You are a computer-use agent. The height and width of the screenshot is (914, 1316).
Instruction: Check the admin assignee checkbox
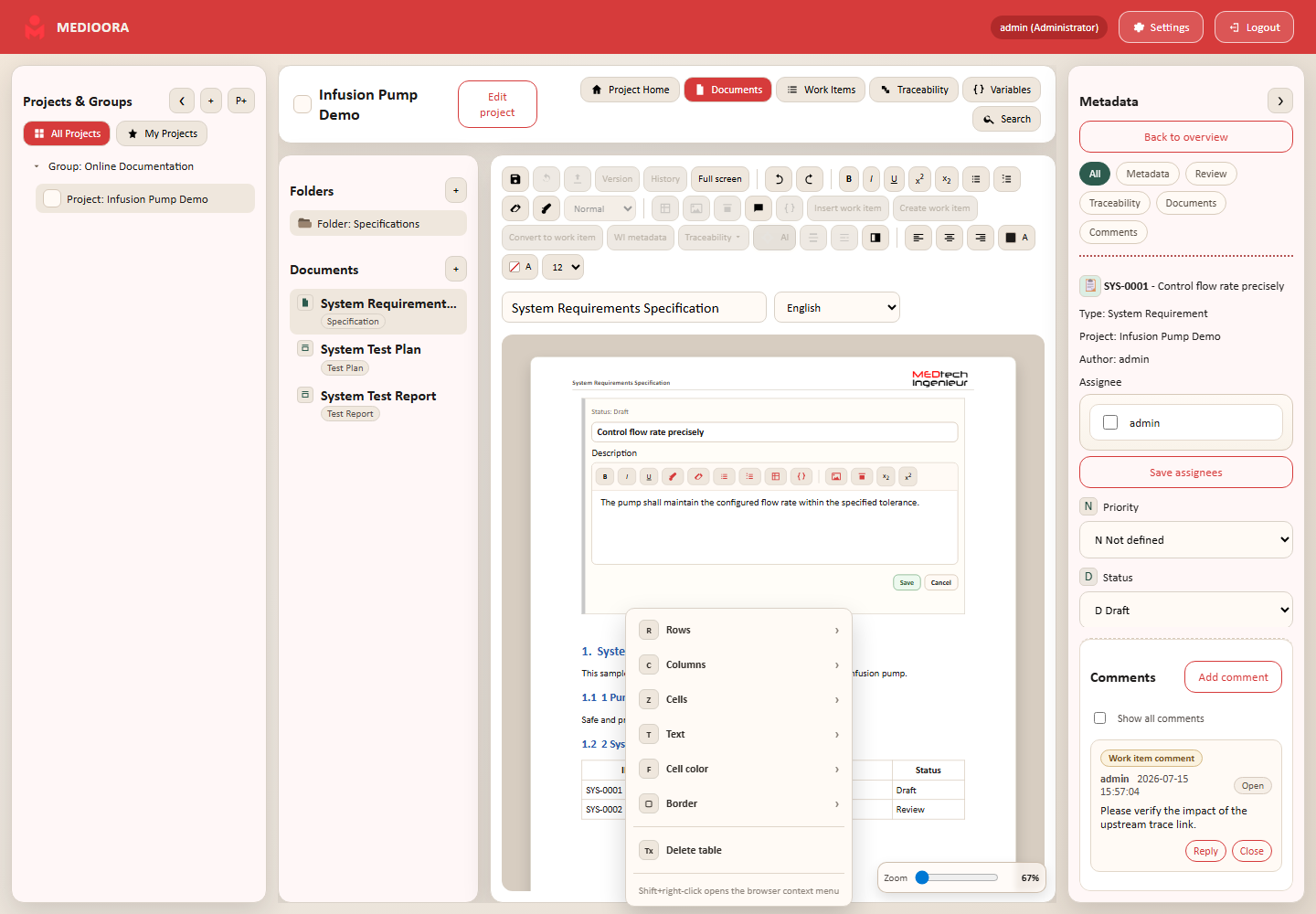[1110, 422]
